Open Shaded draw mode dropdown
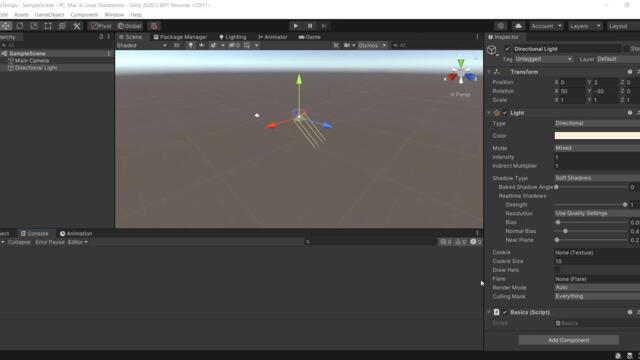640x360 pixels. (x=142, y=45)
